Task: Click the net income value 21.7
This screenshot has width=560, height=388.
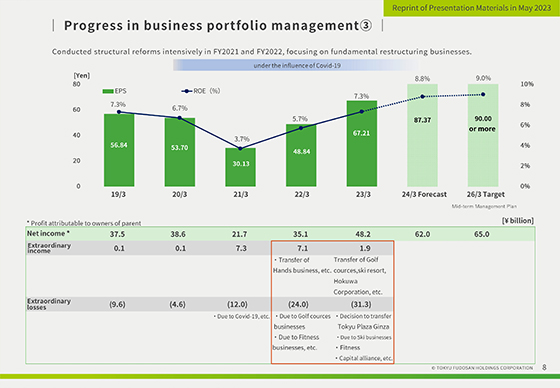Action: 239,234
